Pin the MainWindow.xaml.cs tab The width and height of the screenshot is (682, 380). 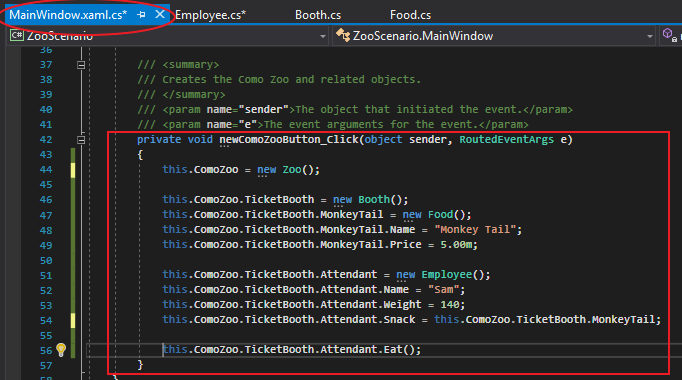141,15
